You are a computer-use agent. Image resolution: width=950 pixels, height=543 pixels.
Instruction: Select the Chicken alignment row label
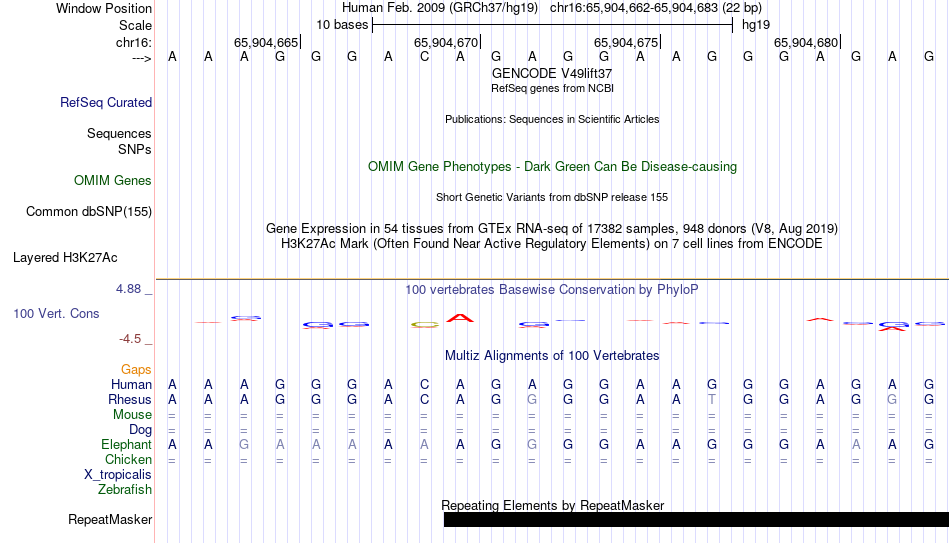coord(128,459)
